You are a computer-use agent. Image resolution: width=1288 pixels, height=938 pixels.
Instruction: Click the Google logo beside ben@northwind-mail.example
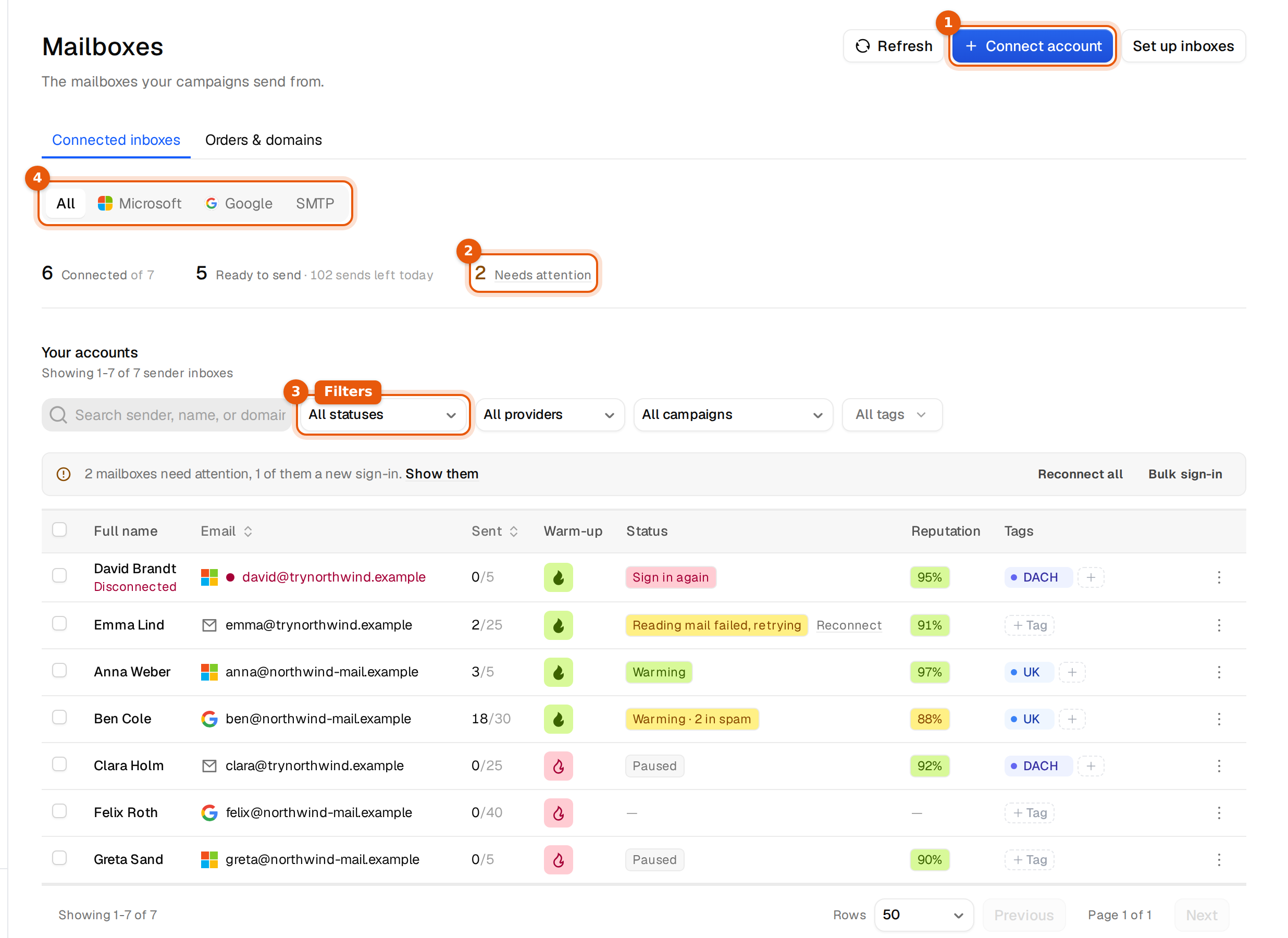tap(209, 719)
